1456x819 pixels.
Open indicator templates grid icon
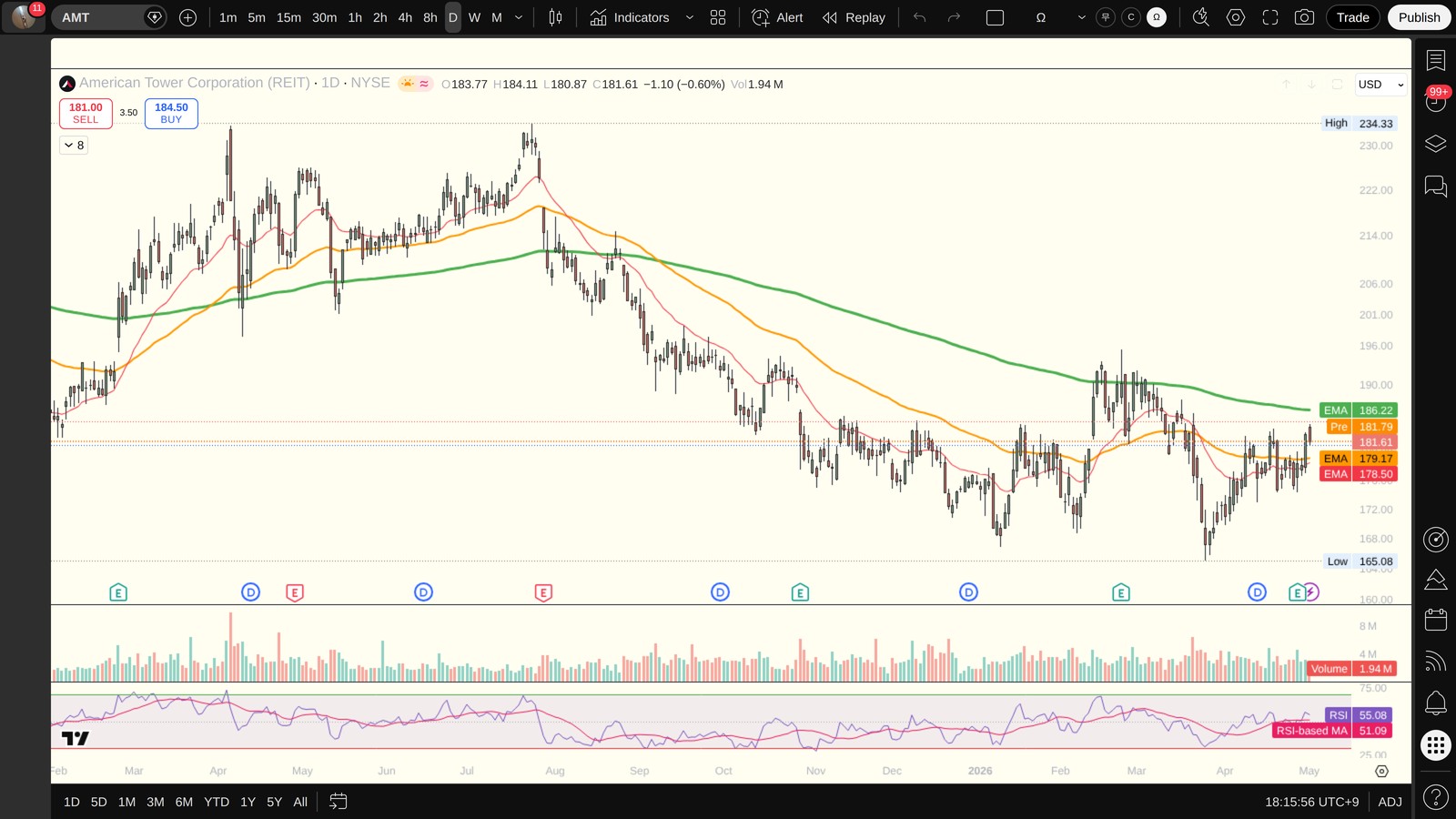[x=718, y=17]
